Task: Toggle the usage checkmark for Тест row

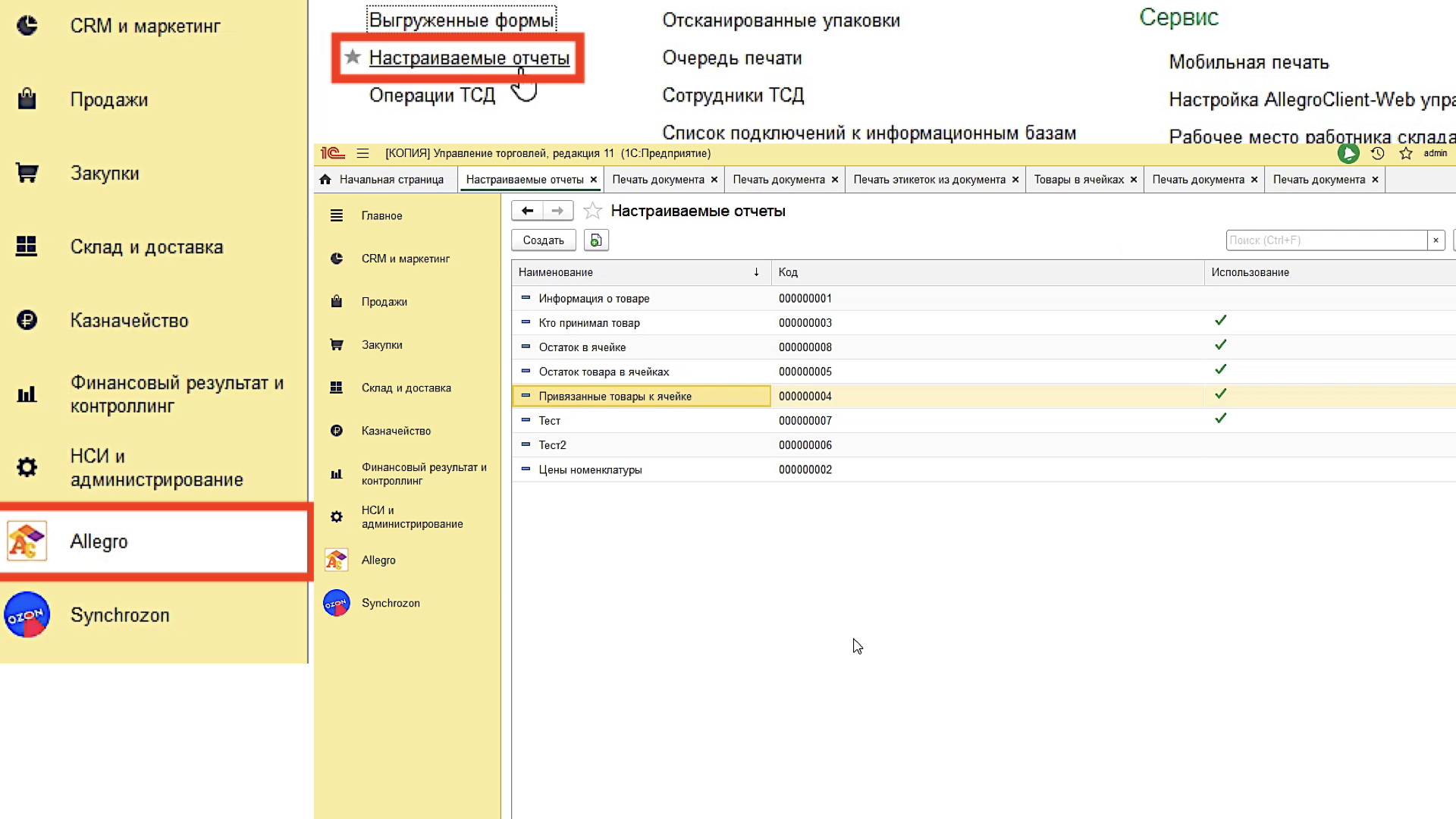Action: 1220,419
